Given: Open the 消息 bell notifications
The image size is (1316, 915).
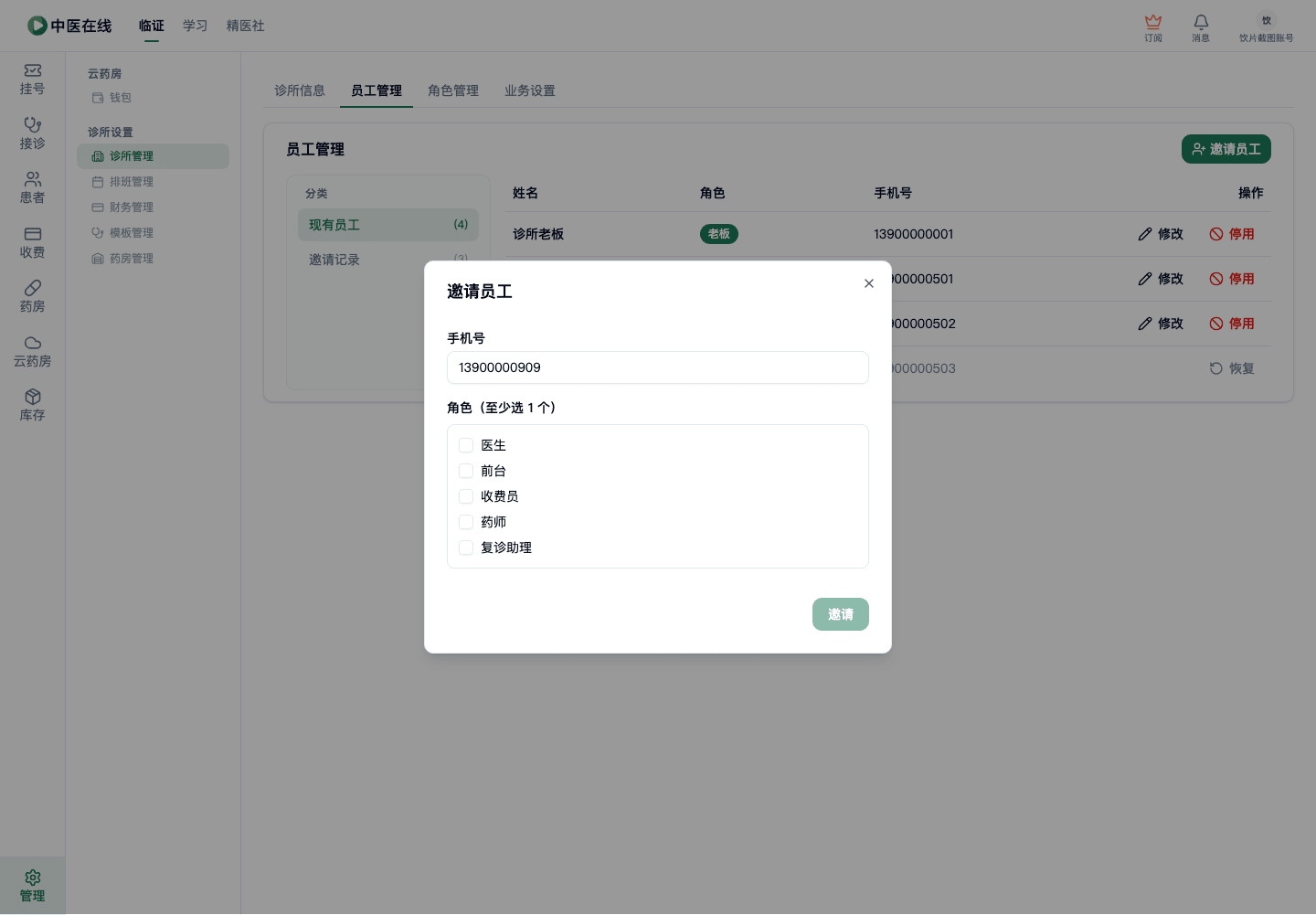Looking at the screenshot, I should (1201, 27).
